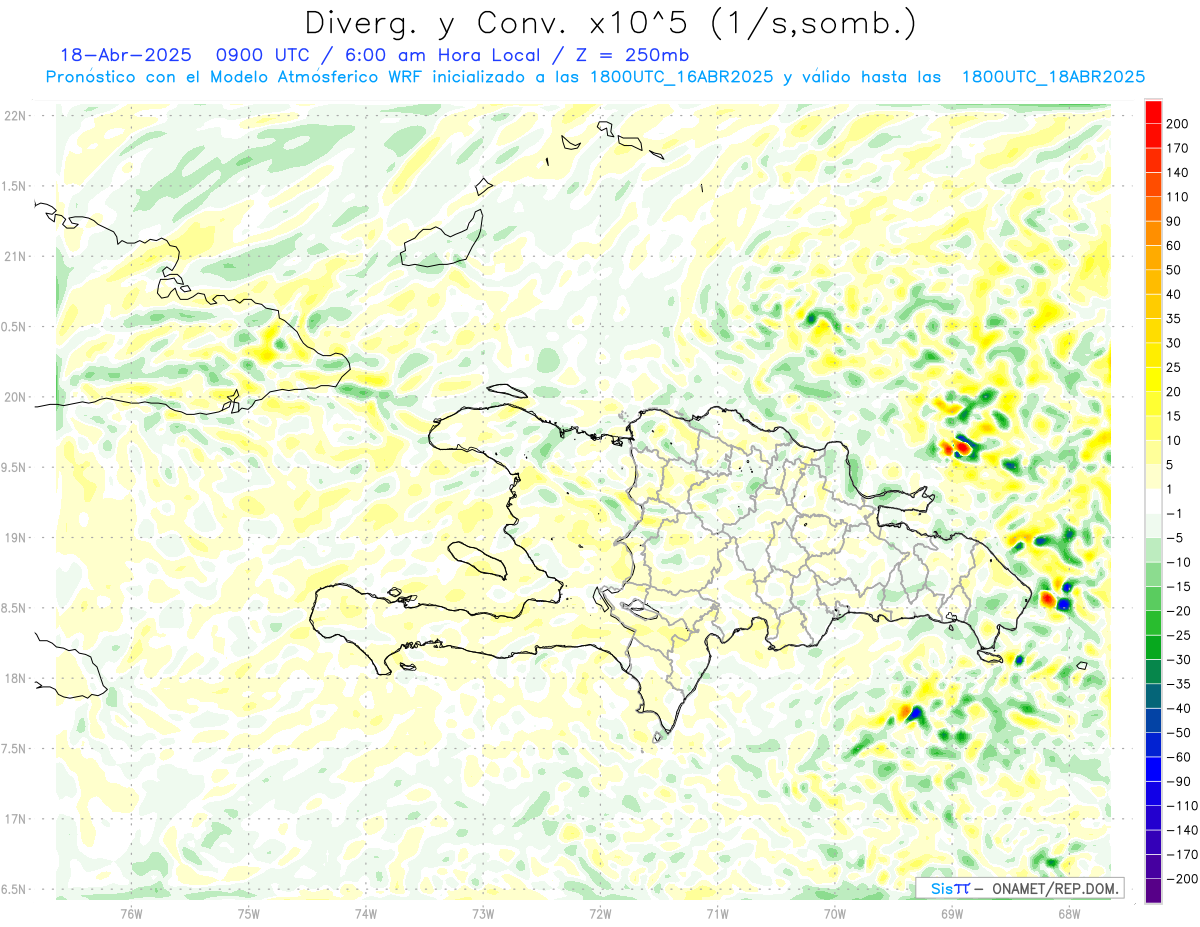The height and width of the screenshot is (927, 1200).
Task: Click the blue swatch between -60 and -90
Action: 1153,769
